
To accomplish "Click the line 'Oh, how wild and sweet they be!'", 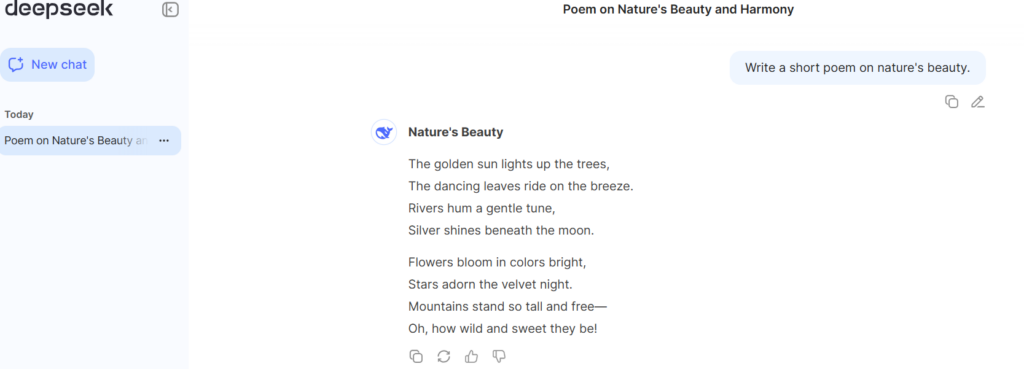I will click(502, 329).
